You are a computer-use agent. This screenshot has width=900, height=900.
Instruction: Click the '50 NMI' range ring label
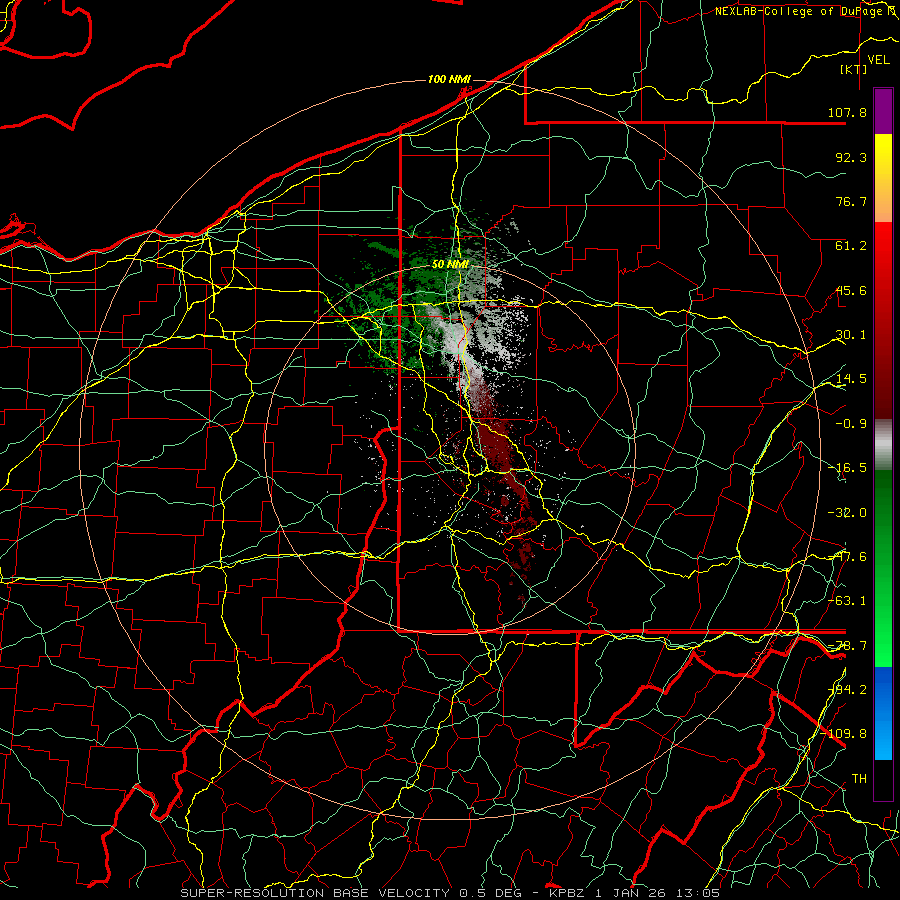coord(451,265)
